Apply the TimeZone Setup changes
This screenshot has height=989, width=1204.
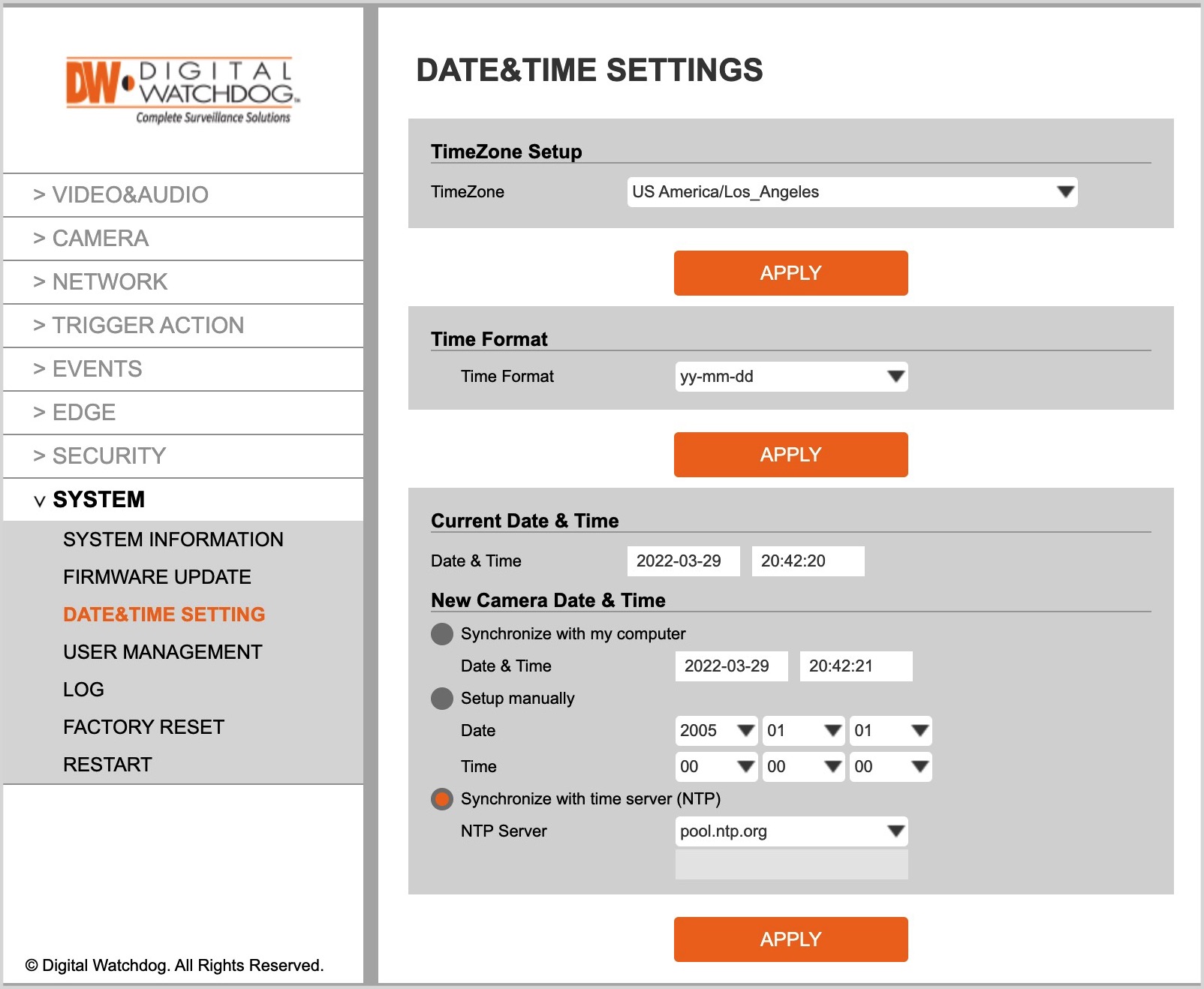(790, 273)
